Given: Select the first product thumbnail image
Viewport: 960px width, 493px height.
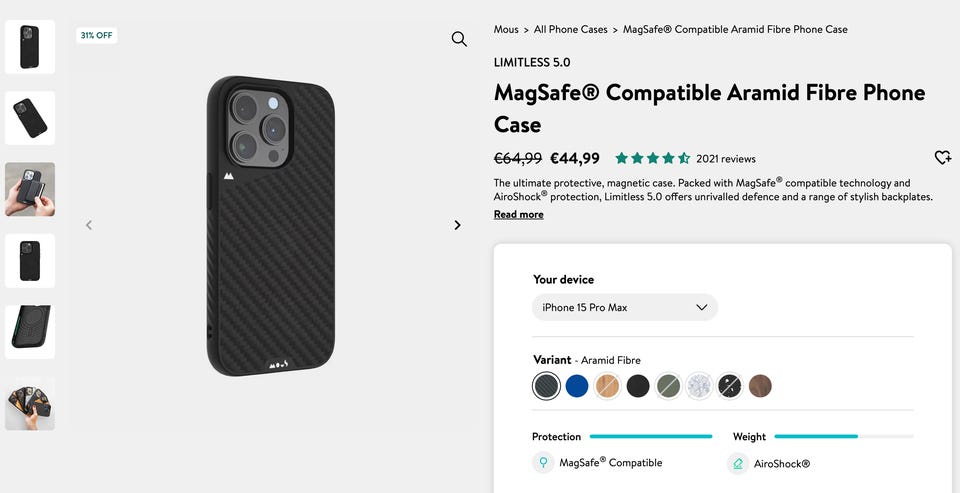Looking at the screenshot, I should [30, 46].
